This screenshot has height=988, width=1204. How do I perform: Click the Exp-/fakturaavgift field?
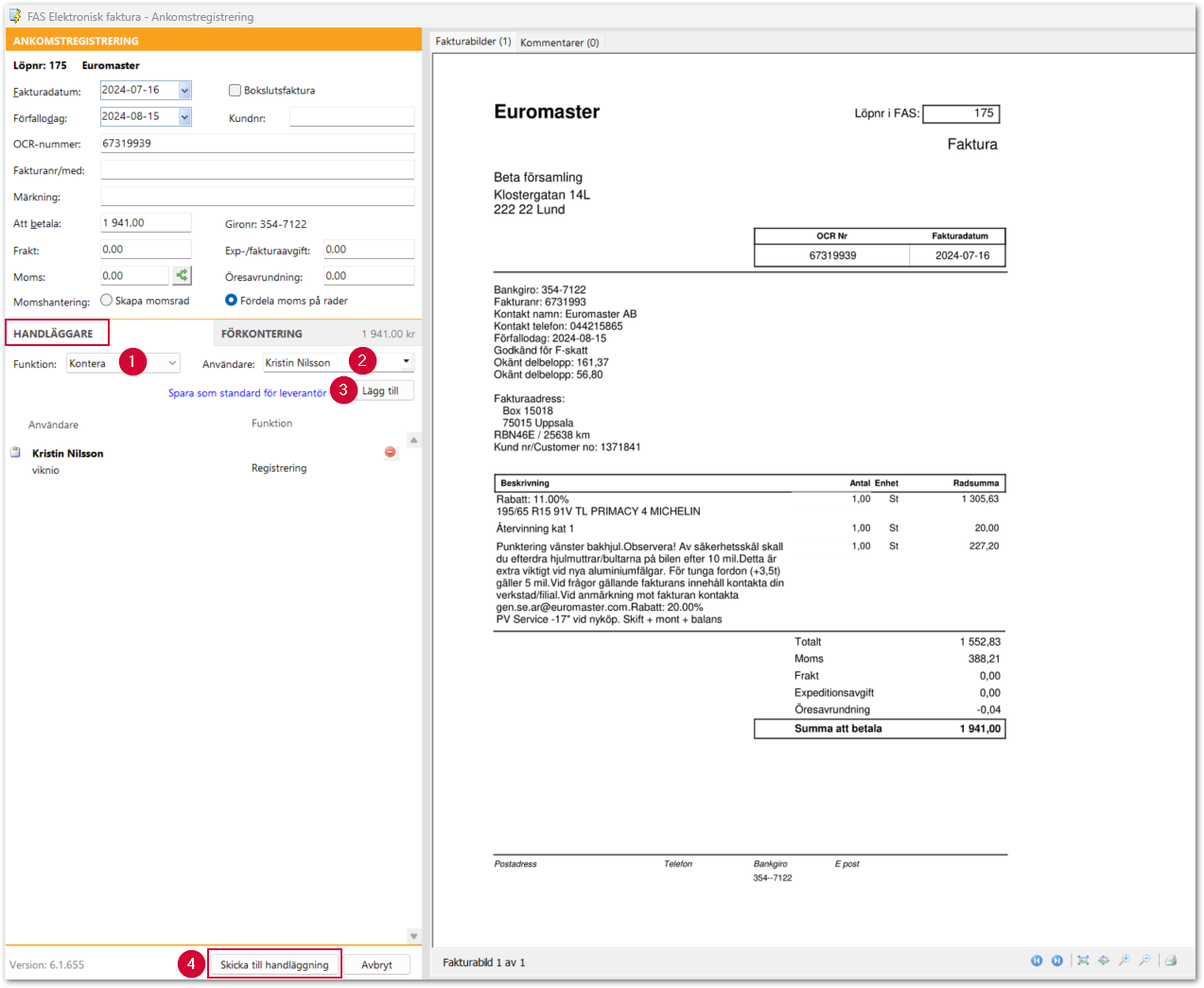coord(369,250)
